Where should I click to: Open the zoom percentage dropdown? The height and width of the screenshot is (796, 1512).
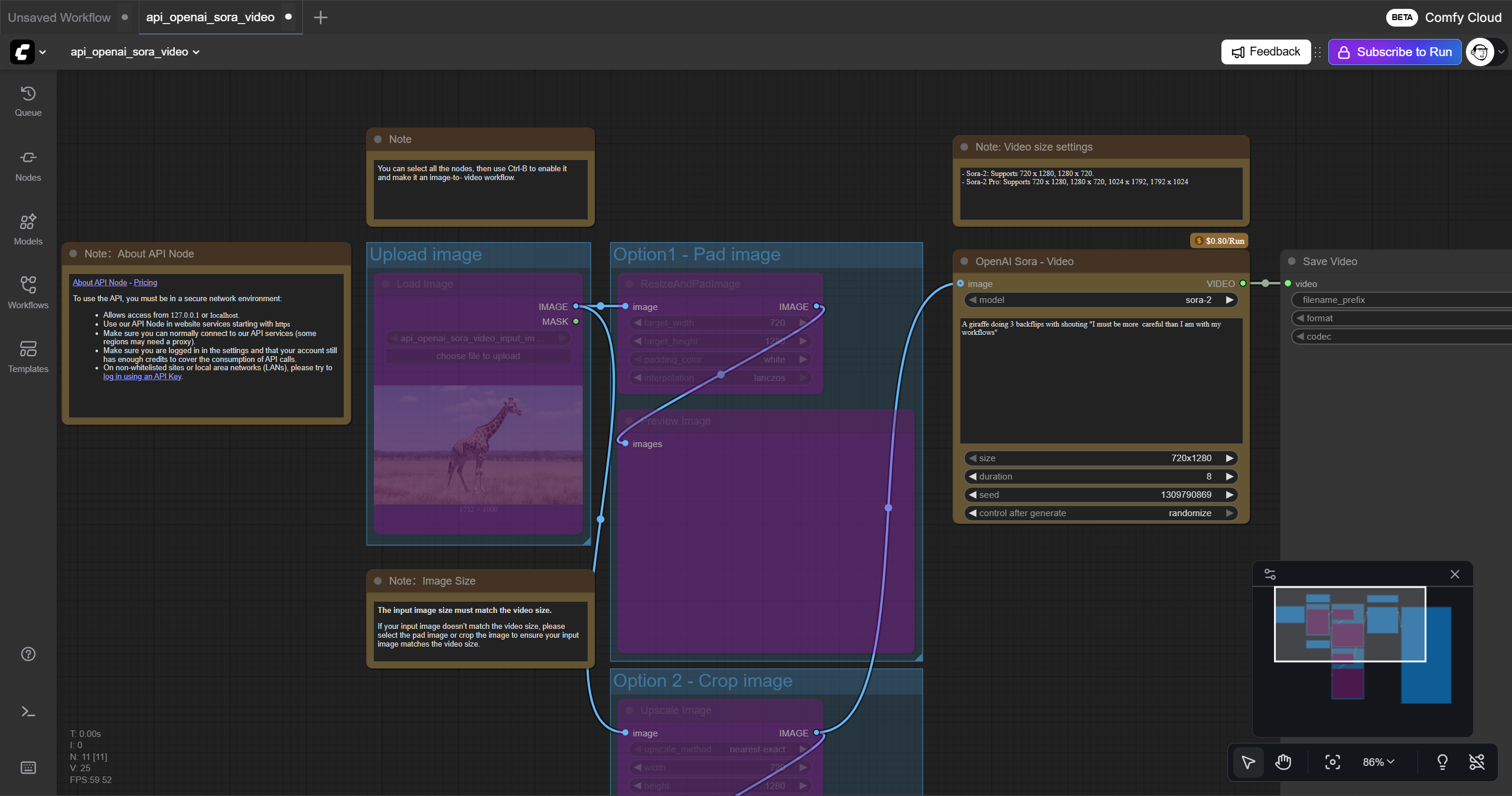(x=1377, y=762)
